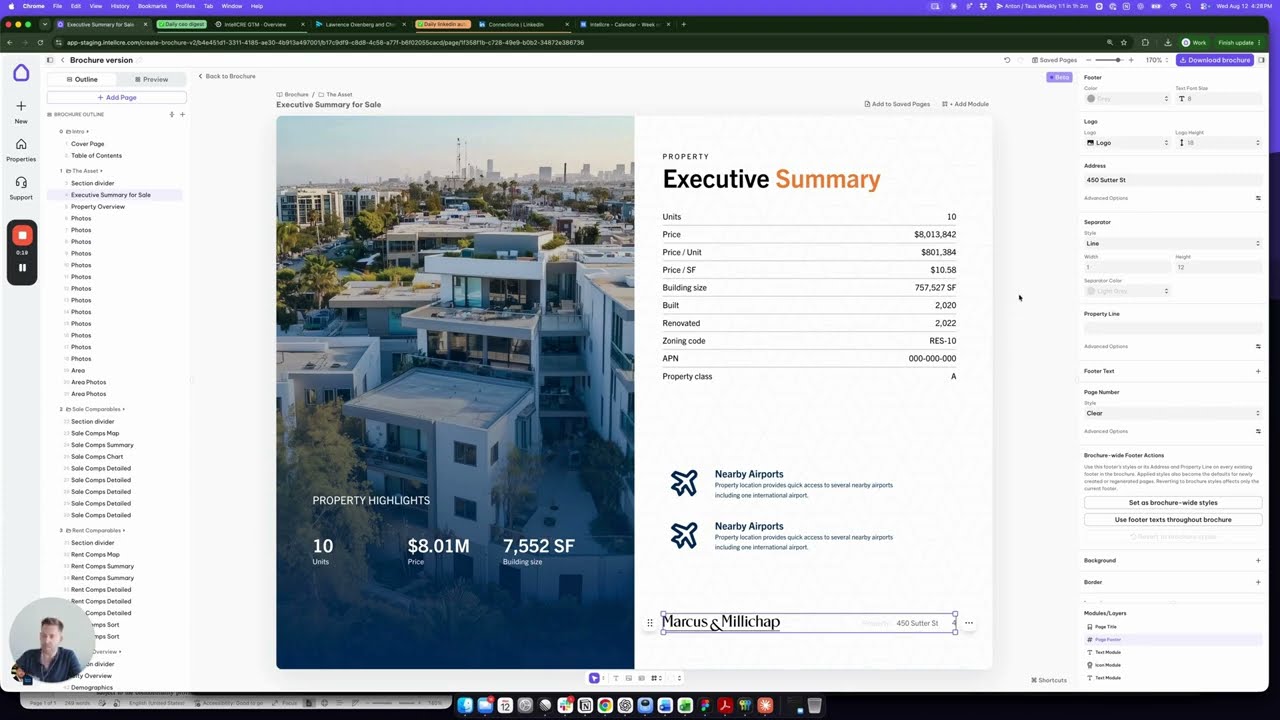Click the Text Font Size field
This screenshot has height=720, width=1280.
tap(1219, 99)
